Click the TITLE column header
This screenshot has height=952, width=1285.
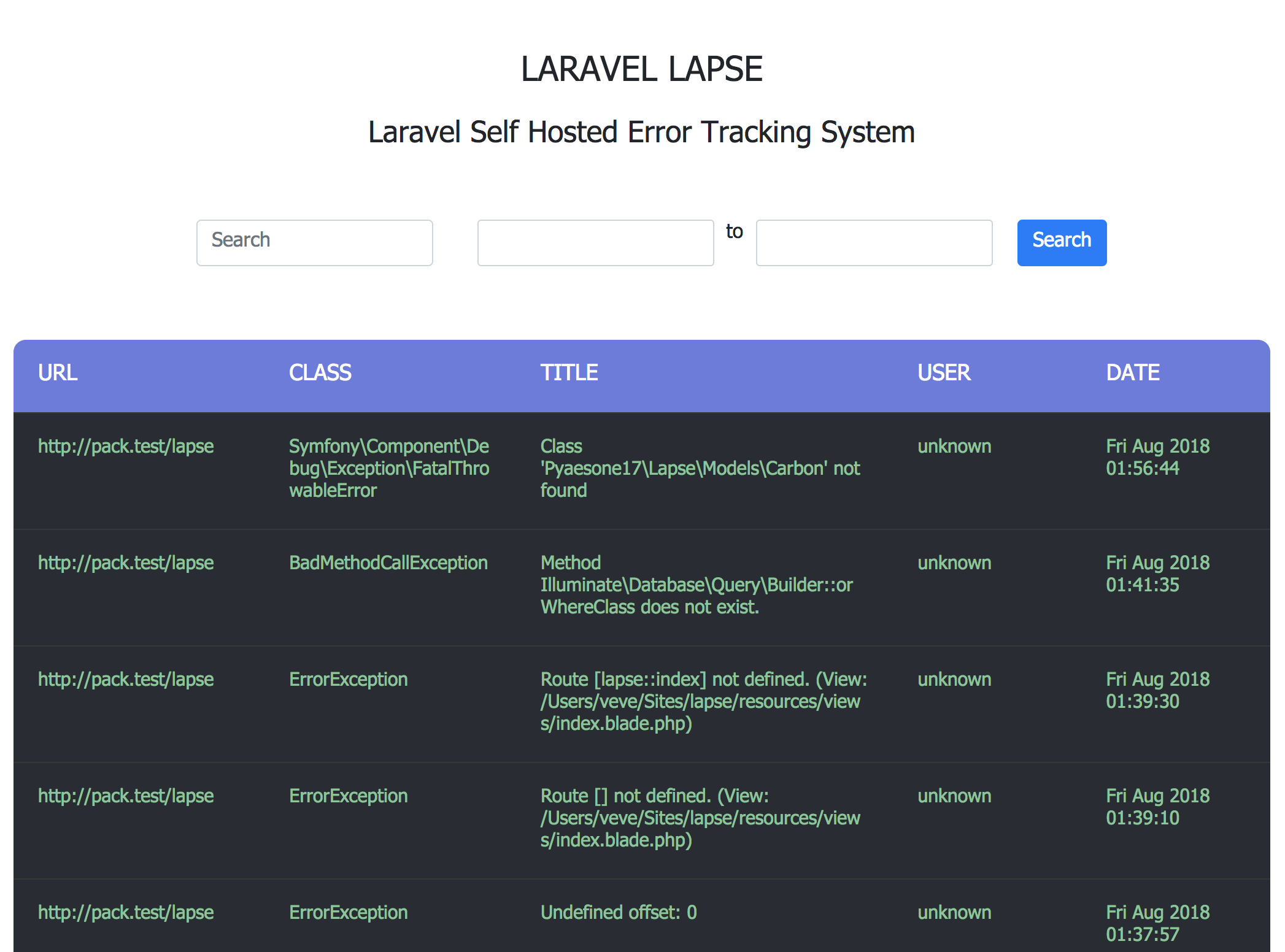pyautogui.click(x=569, y=372)
